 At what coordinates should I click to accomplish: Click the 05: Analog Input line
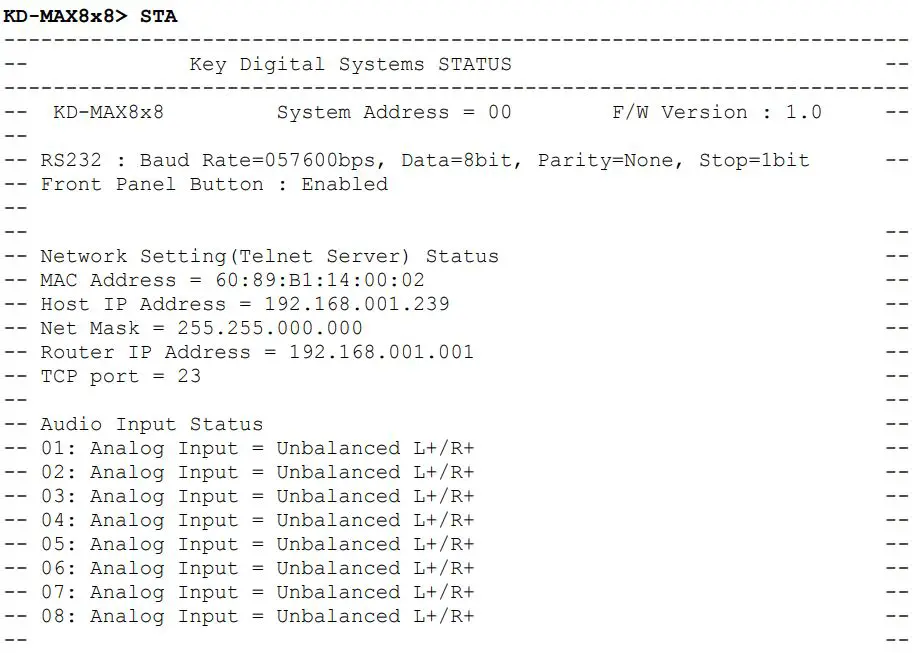257,544
